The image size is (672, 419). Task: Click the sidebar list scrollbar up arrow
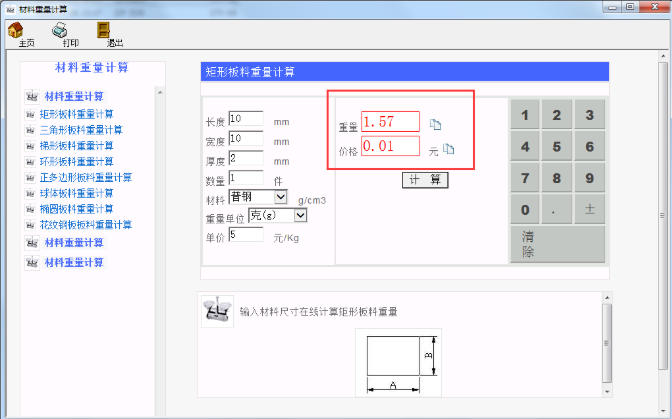(159, 92)
